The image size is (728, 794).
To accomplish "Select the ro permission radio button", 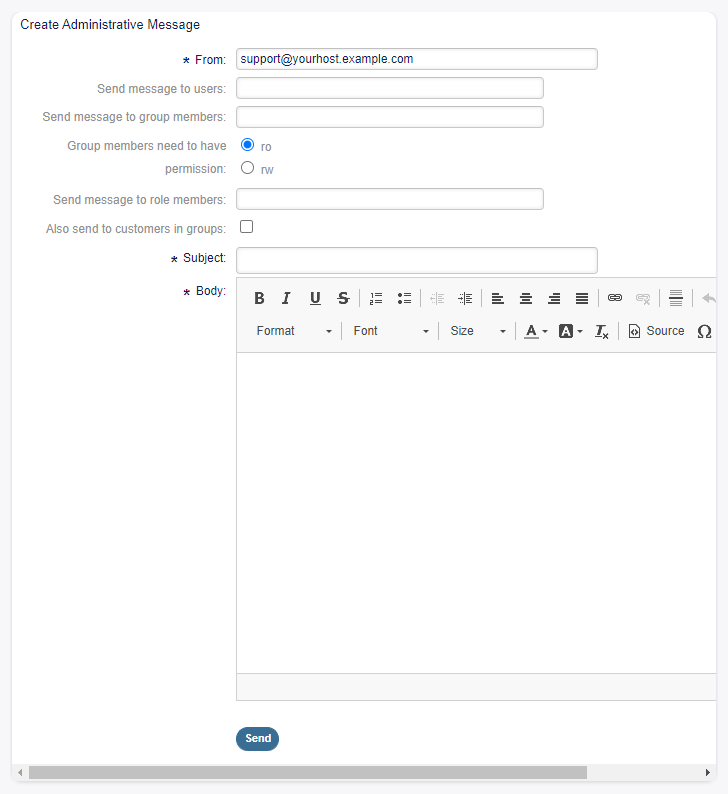I will (x=247, y=145).
